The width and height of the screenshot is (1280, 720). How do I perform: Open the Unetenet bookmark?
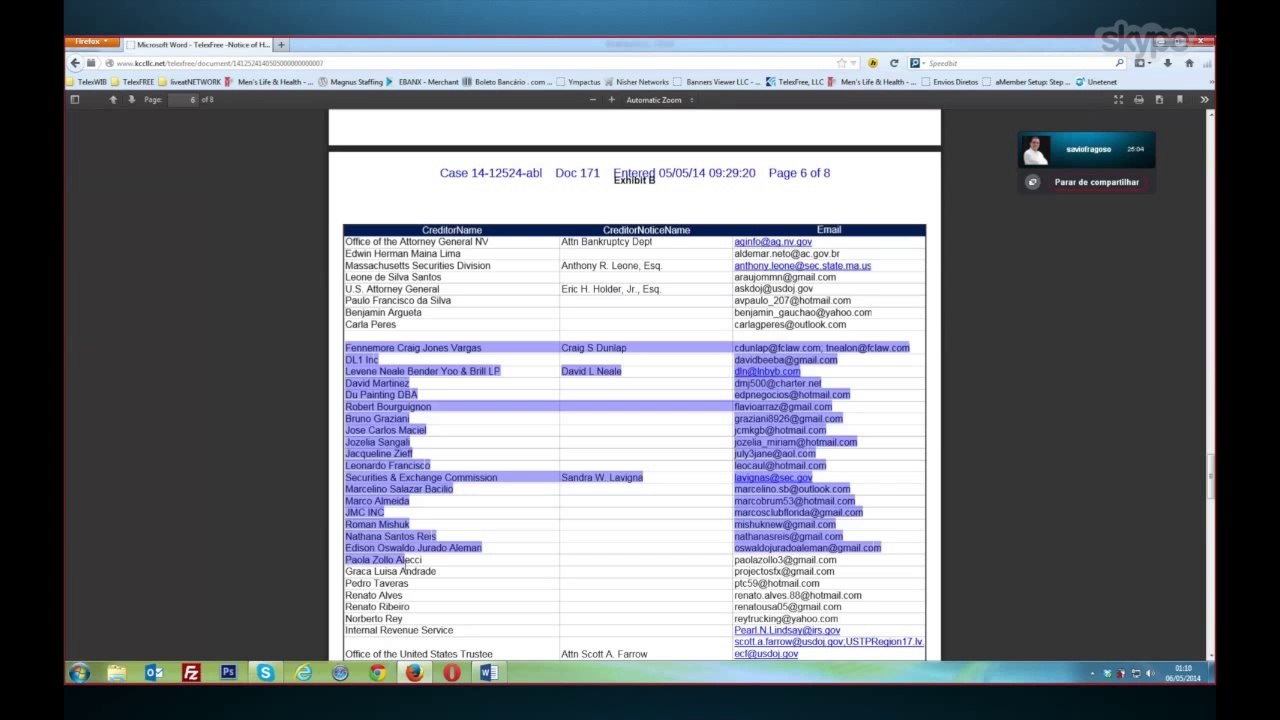coord(1096,82)
